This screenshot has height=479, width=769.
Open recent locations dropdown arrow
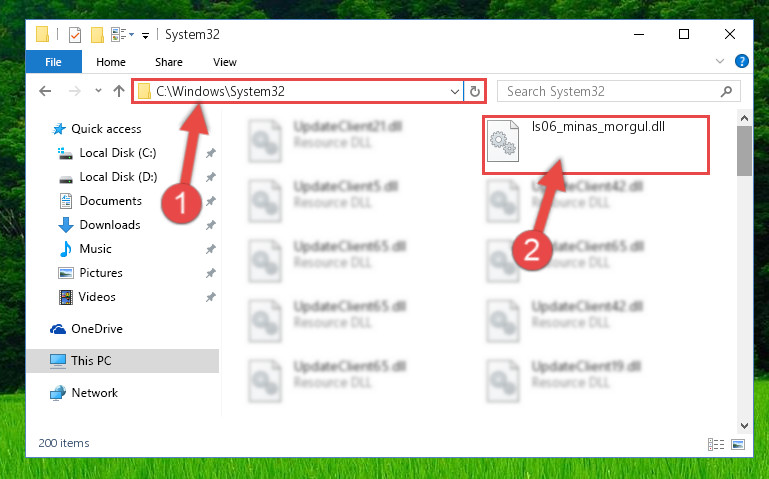pos(98,91)
